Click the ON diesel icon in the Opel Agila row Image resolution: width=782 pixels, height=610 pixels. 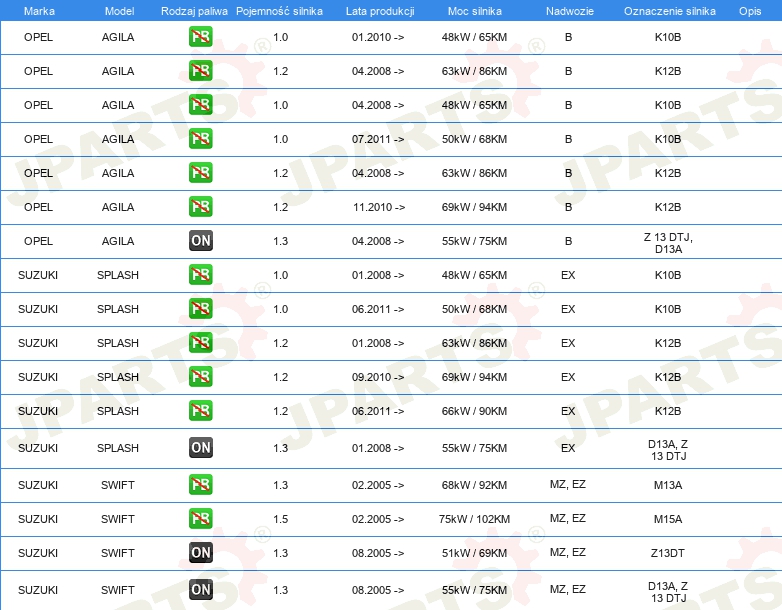tap(200, 240)
